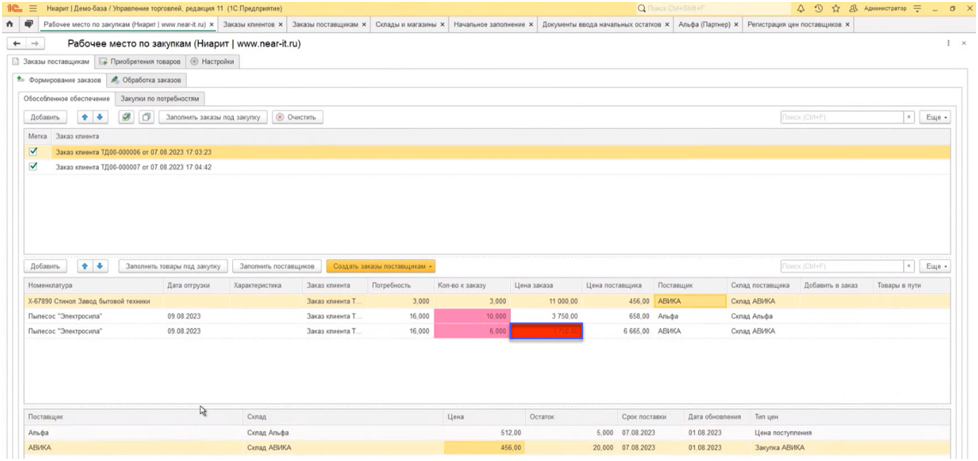Focus the client orders search field

tap(842, 117)
